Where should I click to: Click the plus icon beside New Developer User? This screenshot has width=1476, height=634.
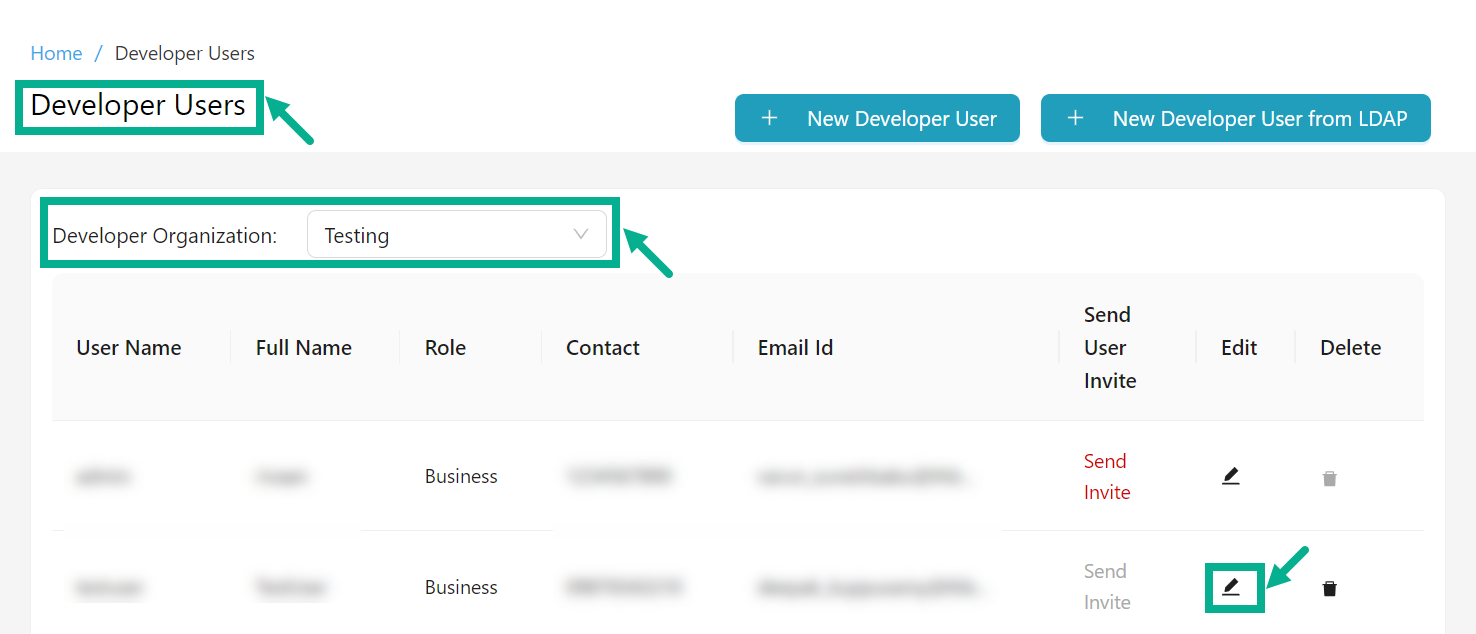(769, 118)
